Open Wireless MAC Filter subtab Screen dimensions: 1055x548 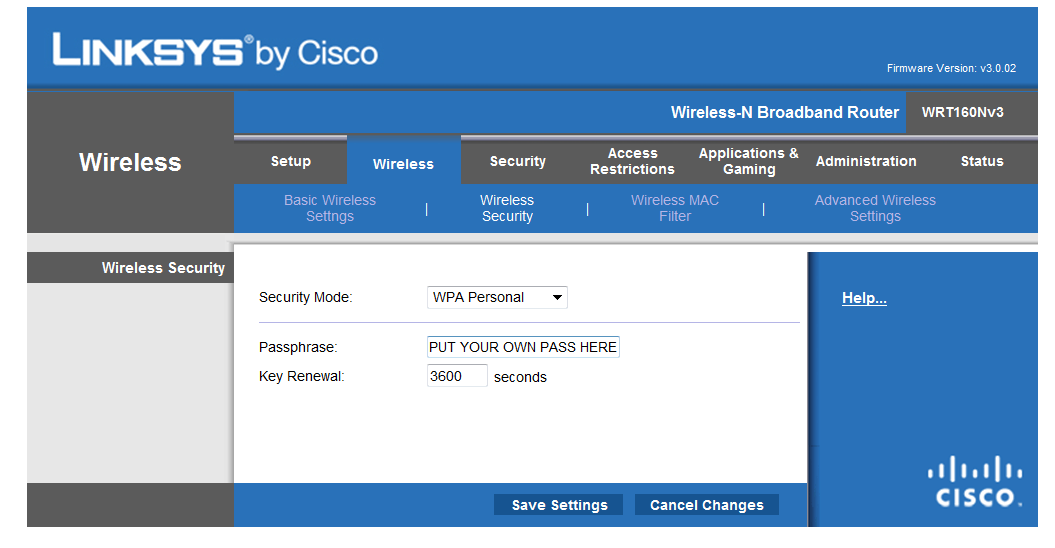[x=675, y=208]
